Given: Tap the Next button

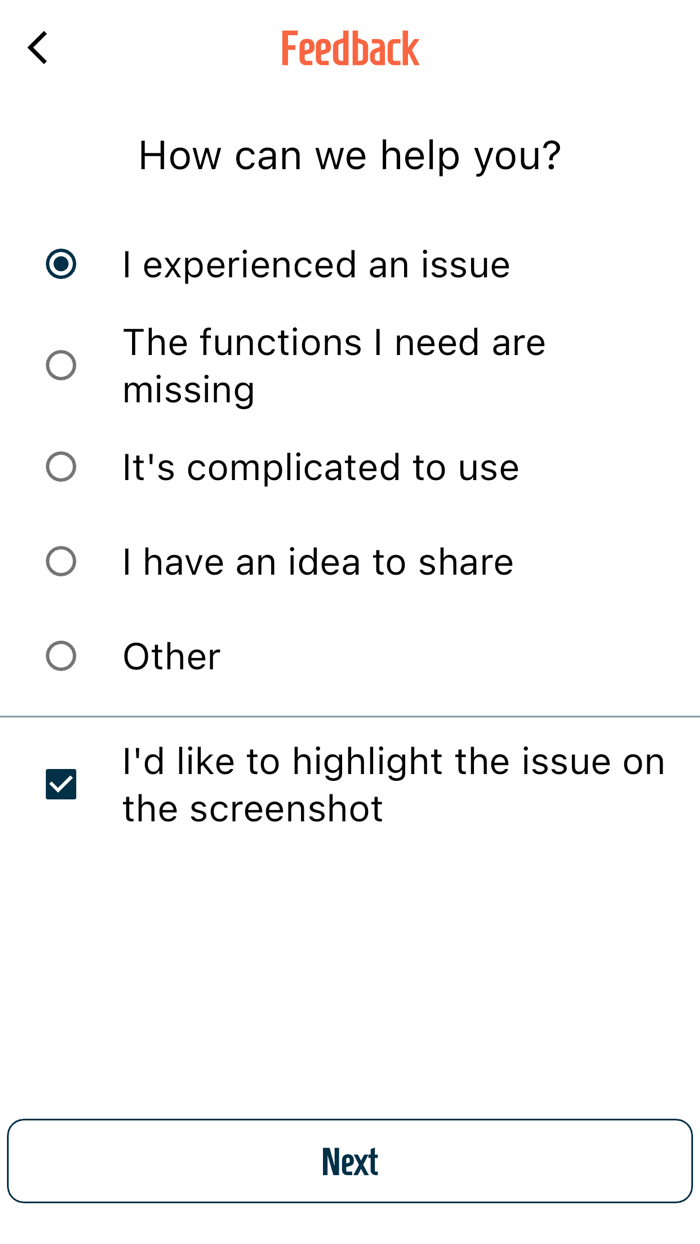Looking at the screenshot, I should [x=350, y=1161].
